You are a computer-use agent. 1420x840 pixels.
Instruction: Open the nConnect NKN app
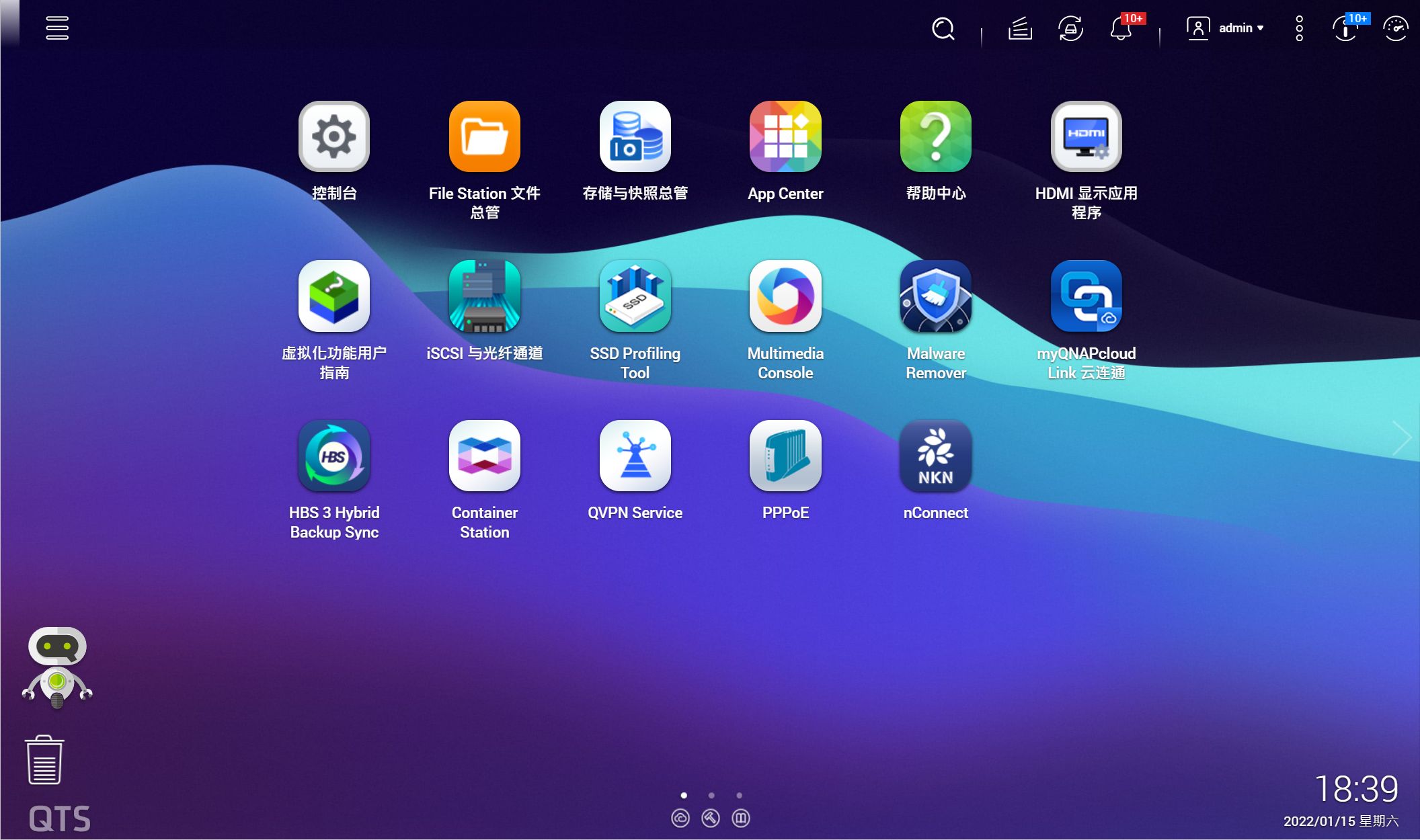936,456
